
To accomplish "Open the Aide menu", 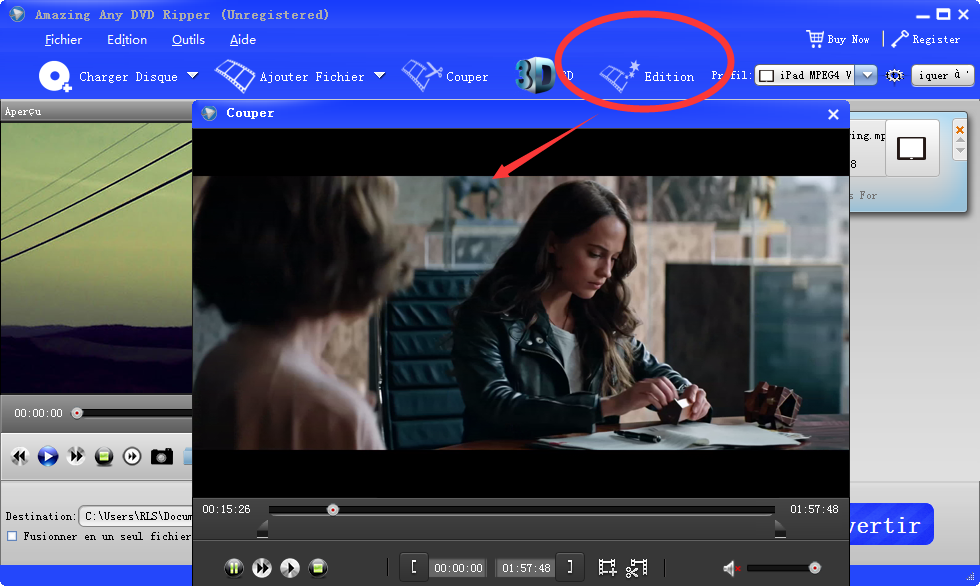I will (242, 40).
